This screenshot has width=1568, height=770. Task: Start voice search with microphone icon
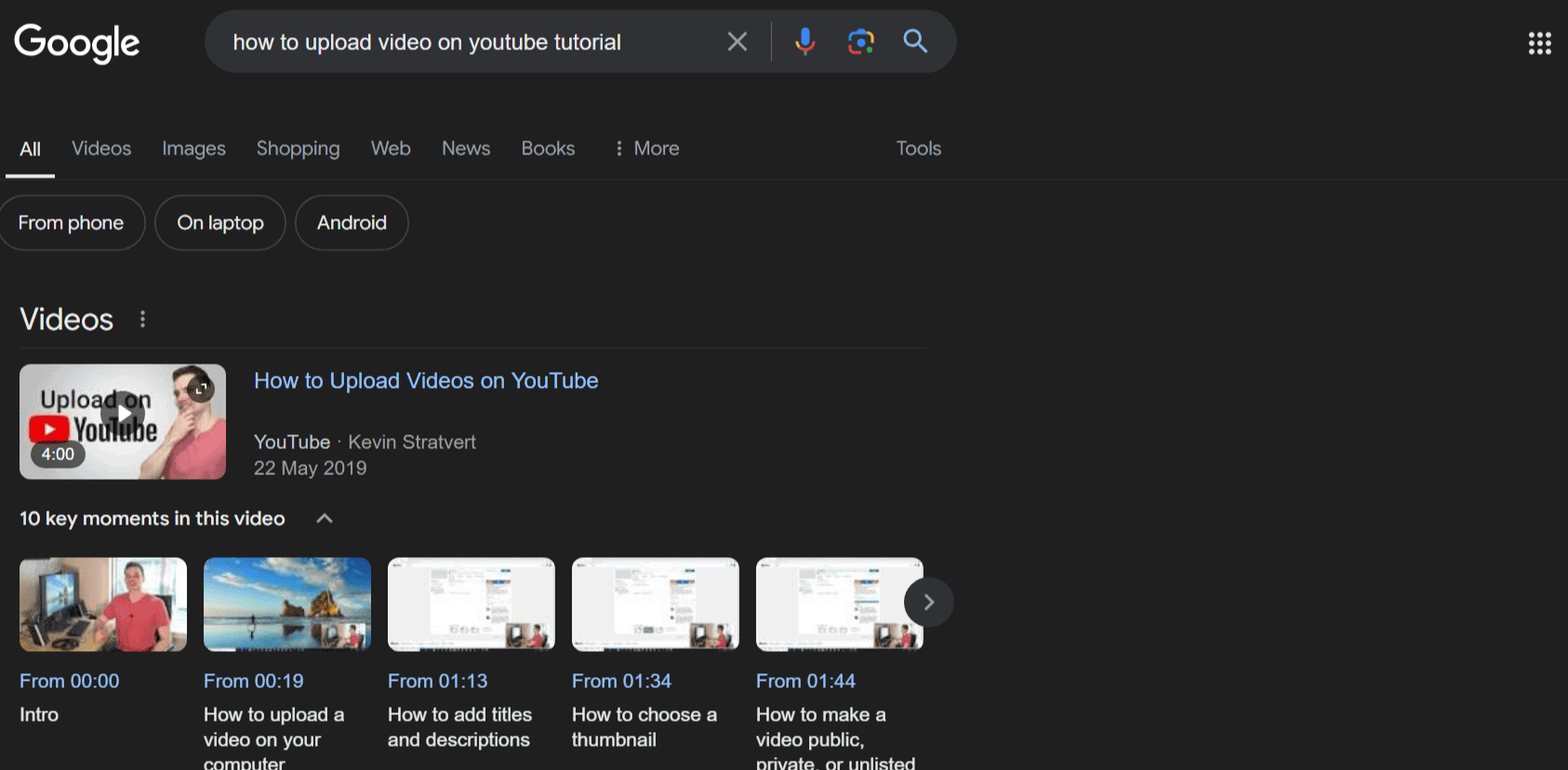(x=805, y=42)
